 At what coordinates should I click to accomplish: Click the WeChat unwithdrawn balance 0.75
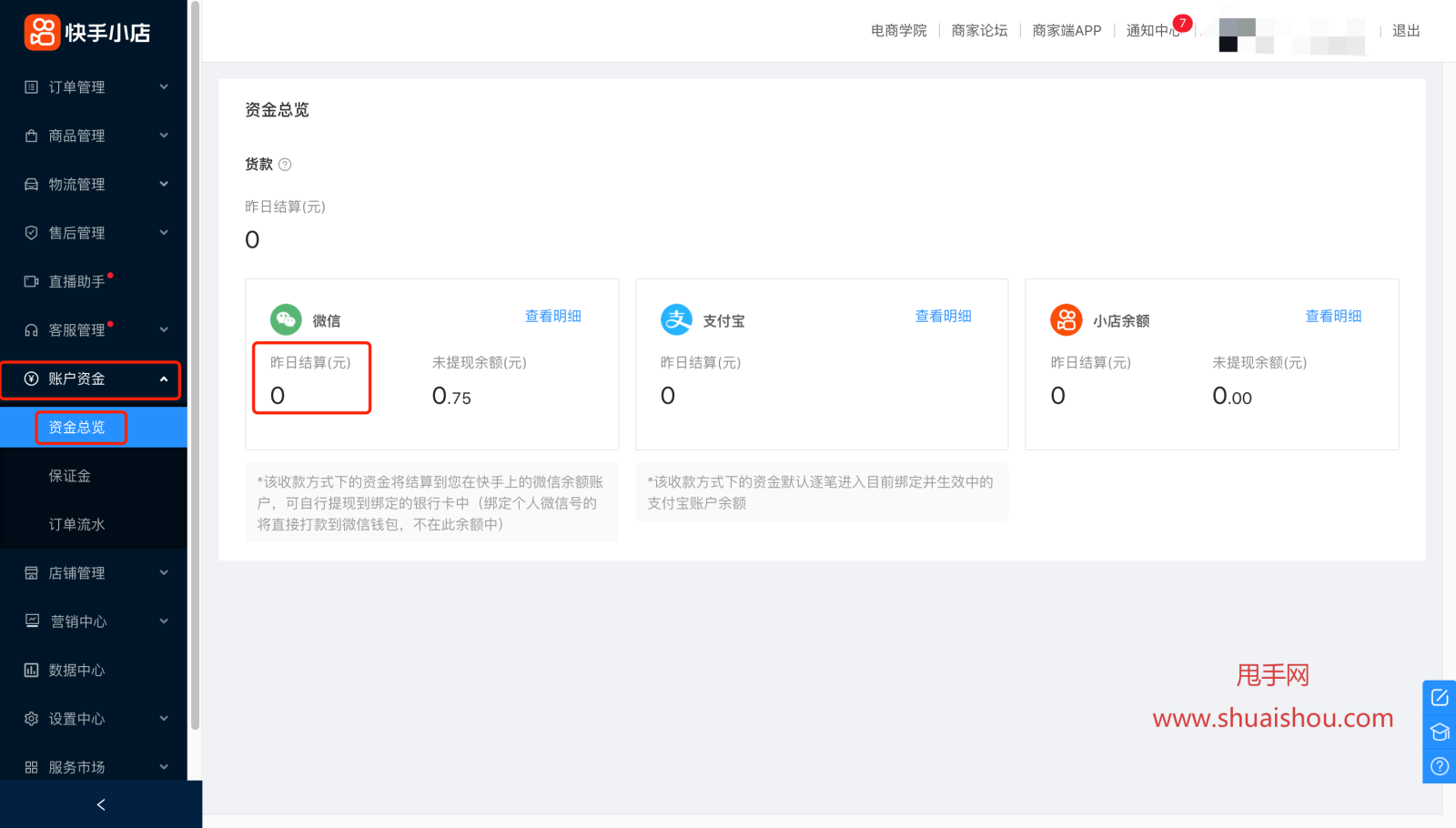pos(451,397)
